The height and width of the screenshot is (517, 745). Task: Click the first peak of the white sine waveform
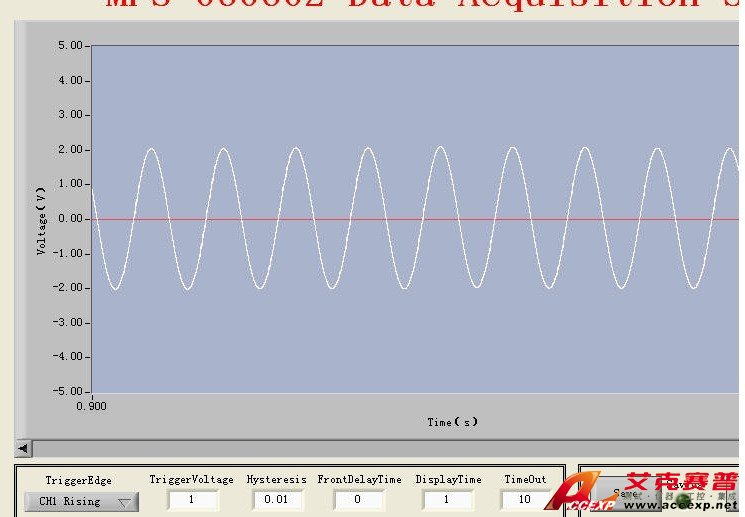point(151,149)
